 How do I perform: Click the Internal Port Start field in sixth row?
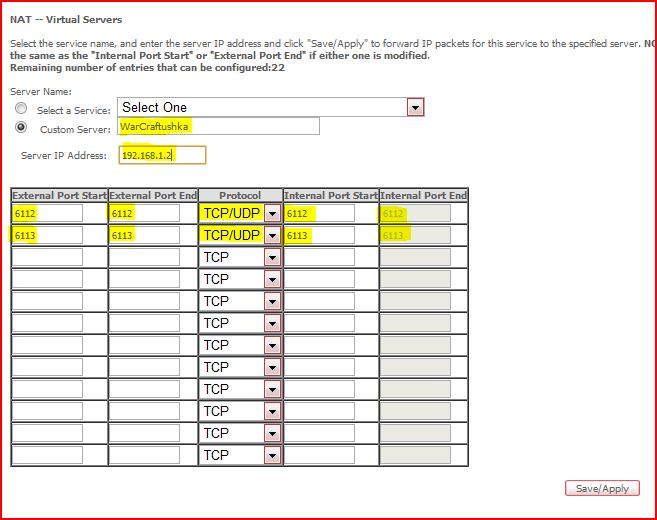(319, 323)
